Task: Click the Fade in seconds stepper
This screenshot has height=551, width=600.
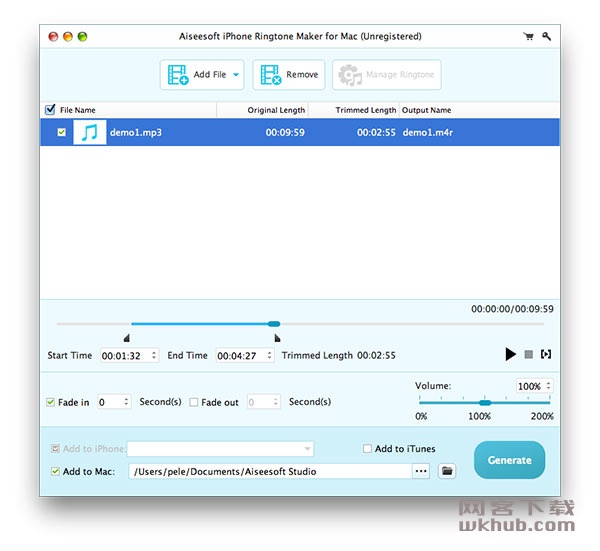Action: [126, 402]
